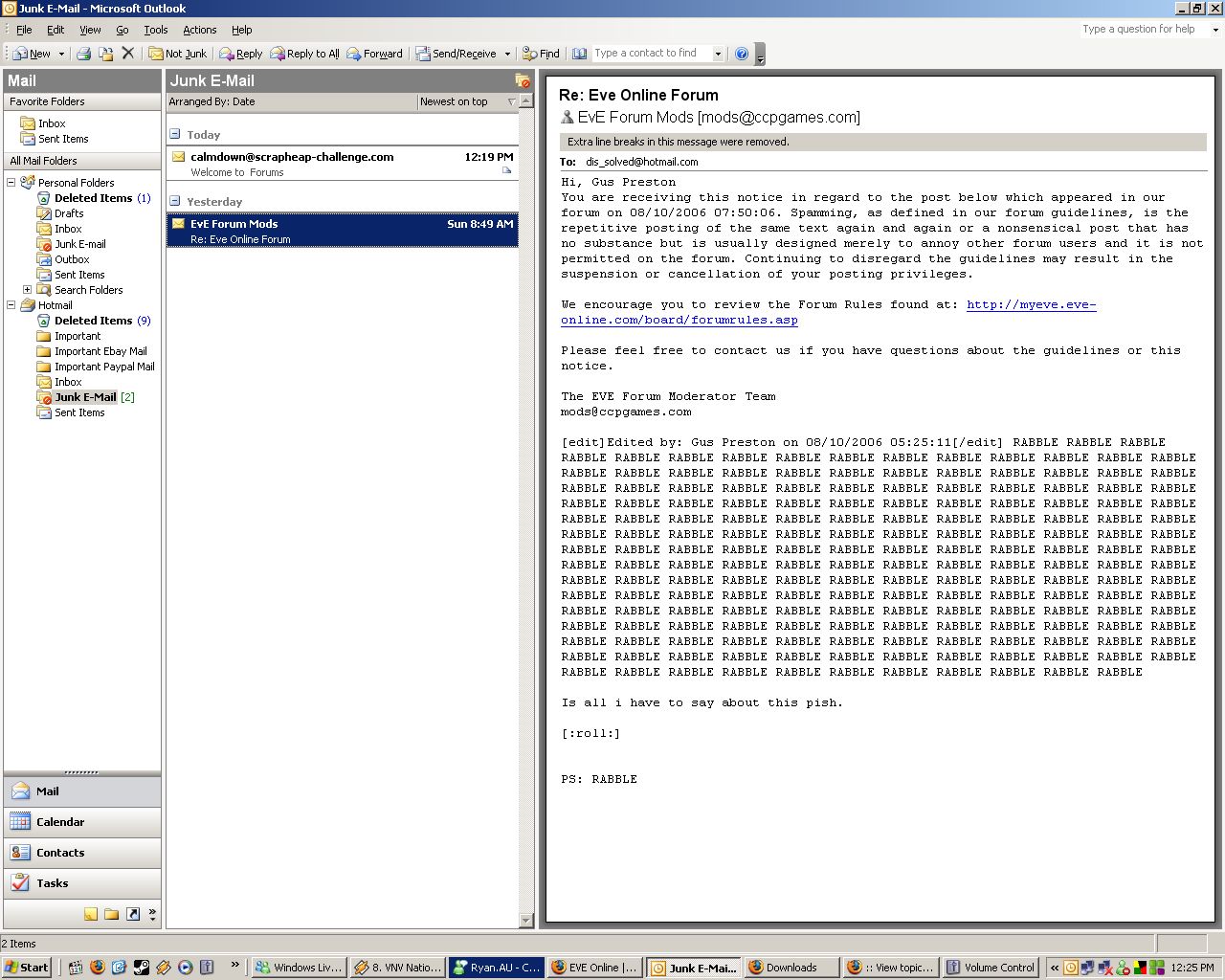Show hidden system tray icons
Image resolution: width=1225 pixels, height=980 pixels.
[x=1055, y=968]
